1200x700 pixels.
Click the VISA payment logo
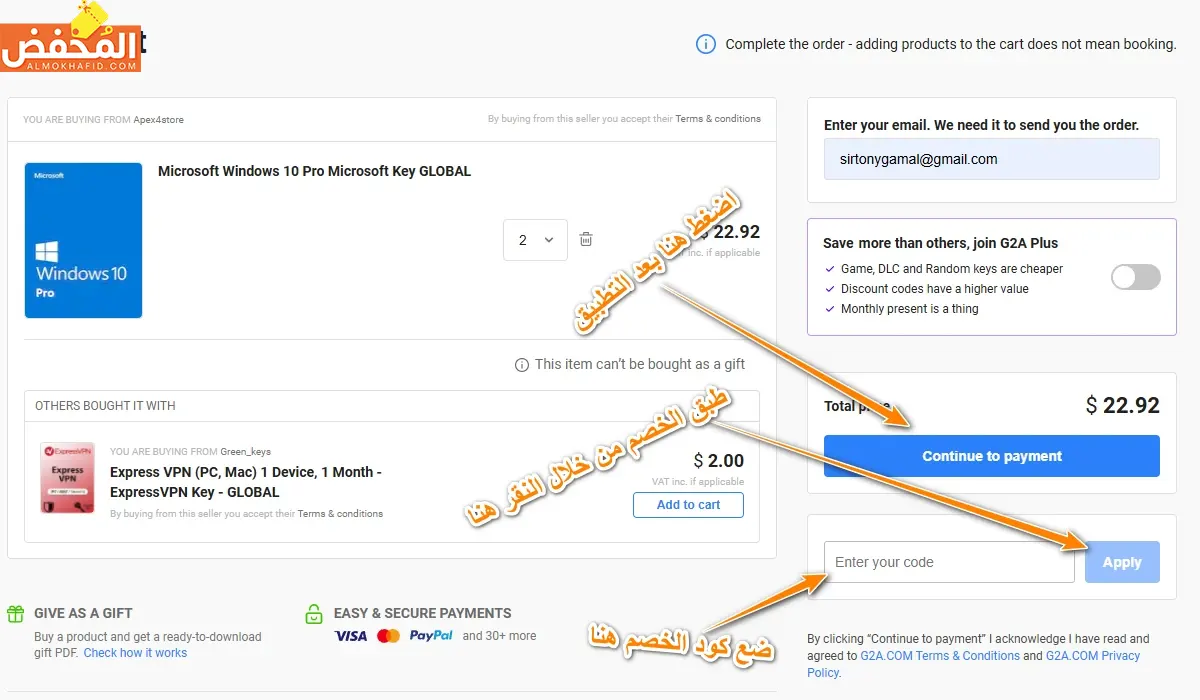pyautogui.click(x=350, y=636)
